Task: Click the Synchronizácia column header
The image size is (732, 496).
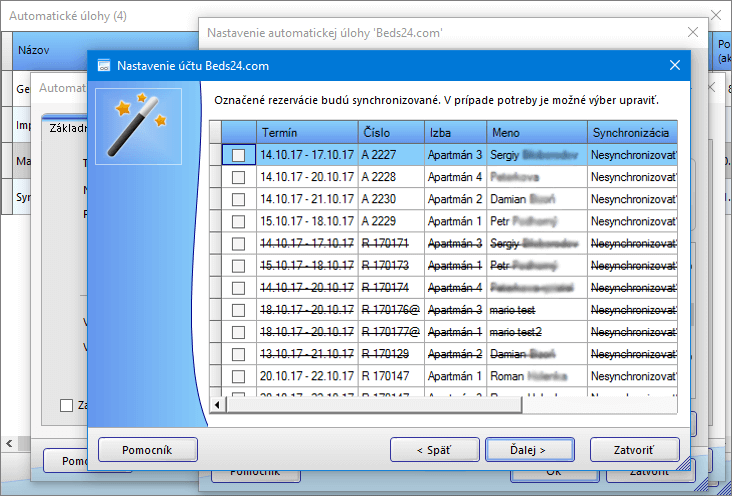Action: (632, 132)
